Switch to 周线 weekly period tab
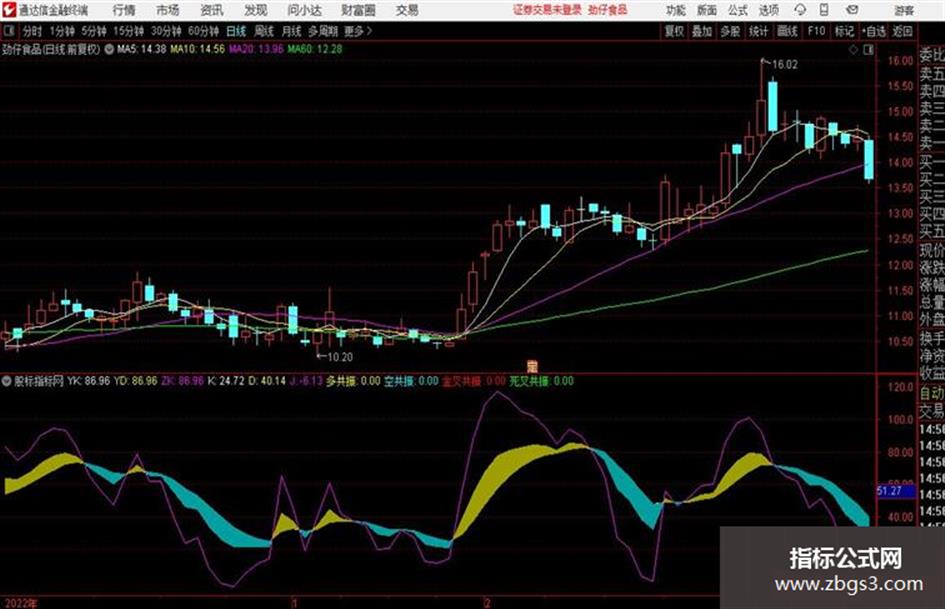Viewport: 945px width, 609px height. [263, 31]
